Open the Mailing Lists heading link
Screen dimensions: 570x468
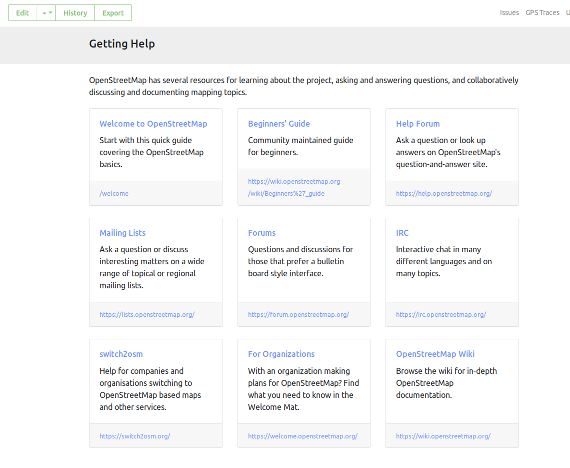(123, 233)
